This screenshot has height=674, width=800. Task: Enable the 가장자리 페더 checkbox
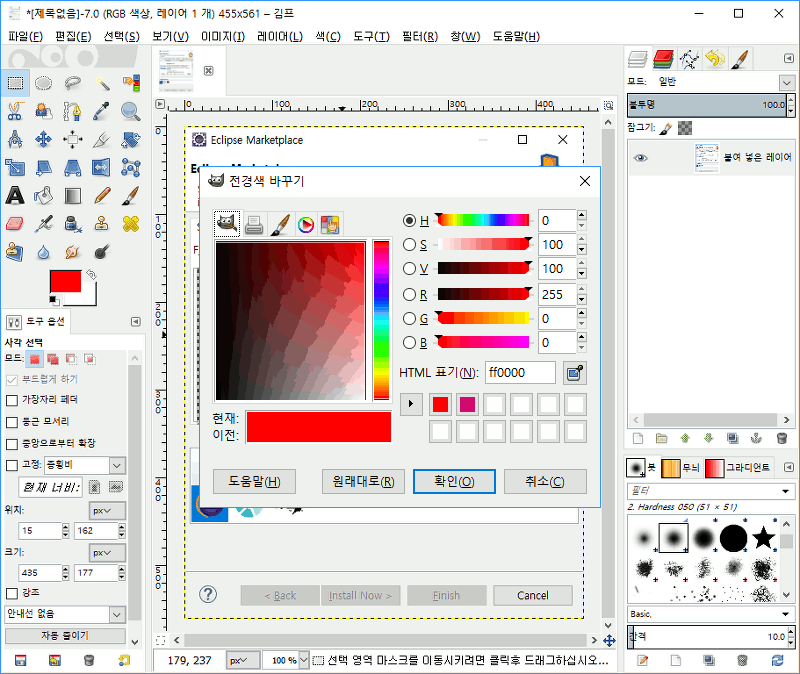click(x=12, y=400)
